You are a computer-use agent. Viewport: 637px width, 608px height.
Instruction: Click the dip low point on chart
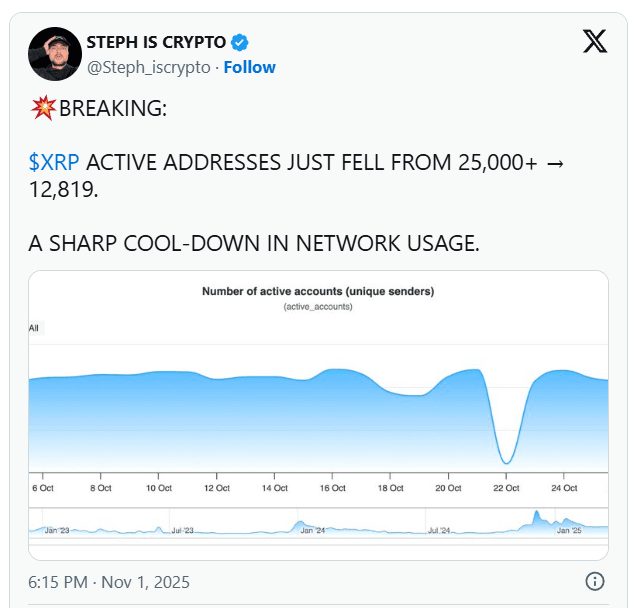(506, 462)
